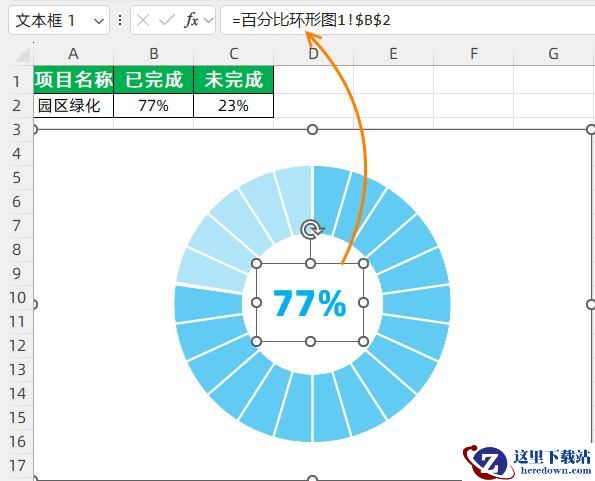Expand the dropdown arrow beside fx
595x481 pixels.
pos(208,20)
